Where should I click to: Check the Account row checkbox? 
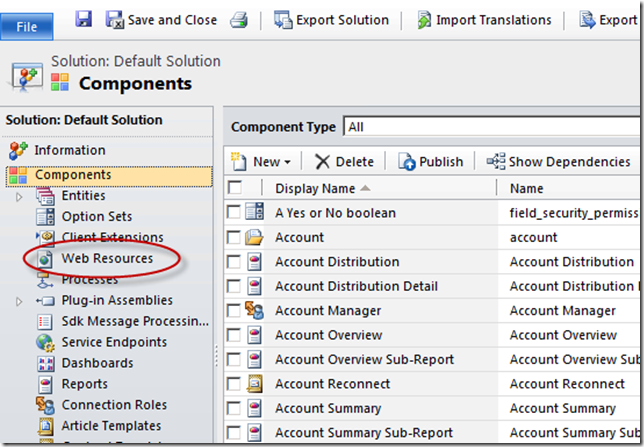pyautogui.click(x=234, y=237)
